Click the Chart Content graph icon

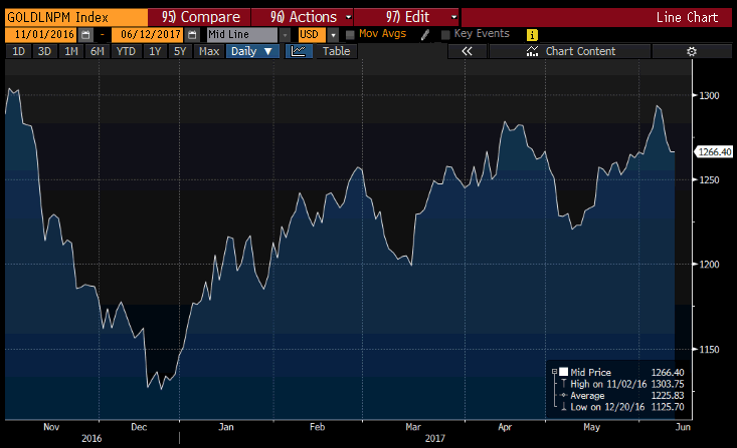point(532,51)
